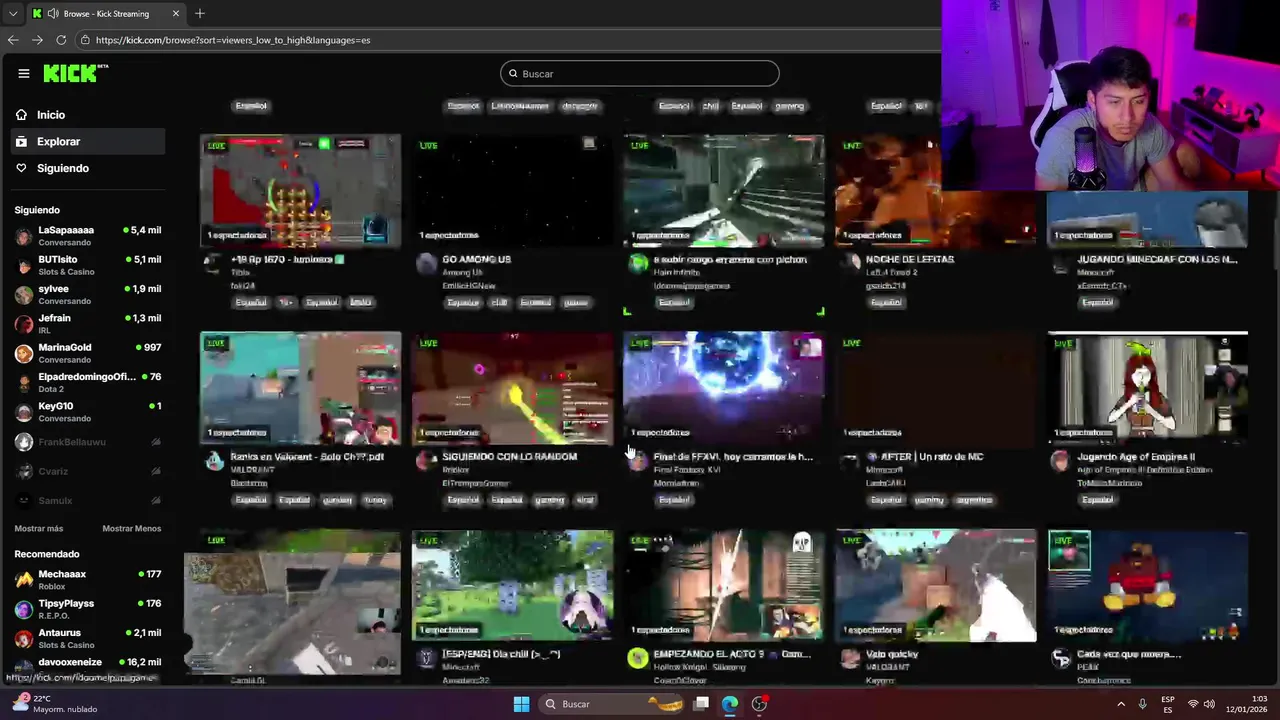Click AFTER | Un rato de MC title

(x=924, y=456)
